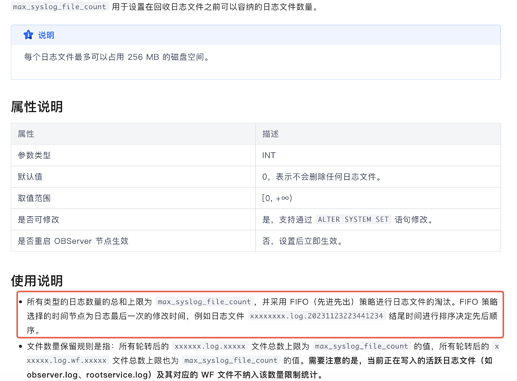Viewport: 517px width, 381px height.
Task: Click the 说明 note title
Action: pos(46,35)
